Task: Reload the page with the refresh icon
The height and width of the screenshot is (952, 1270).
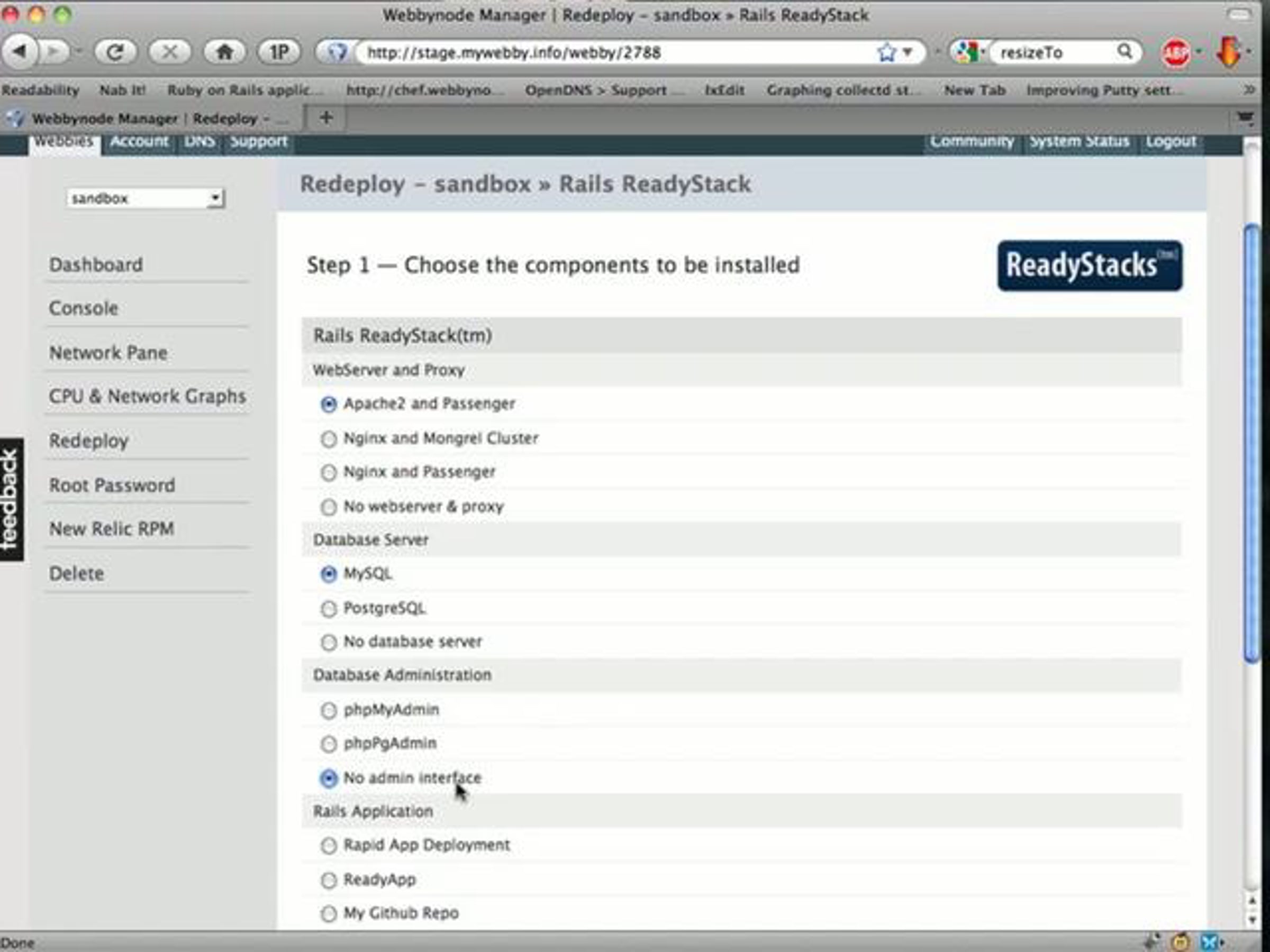Action: click(x=115, y=52)
